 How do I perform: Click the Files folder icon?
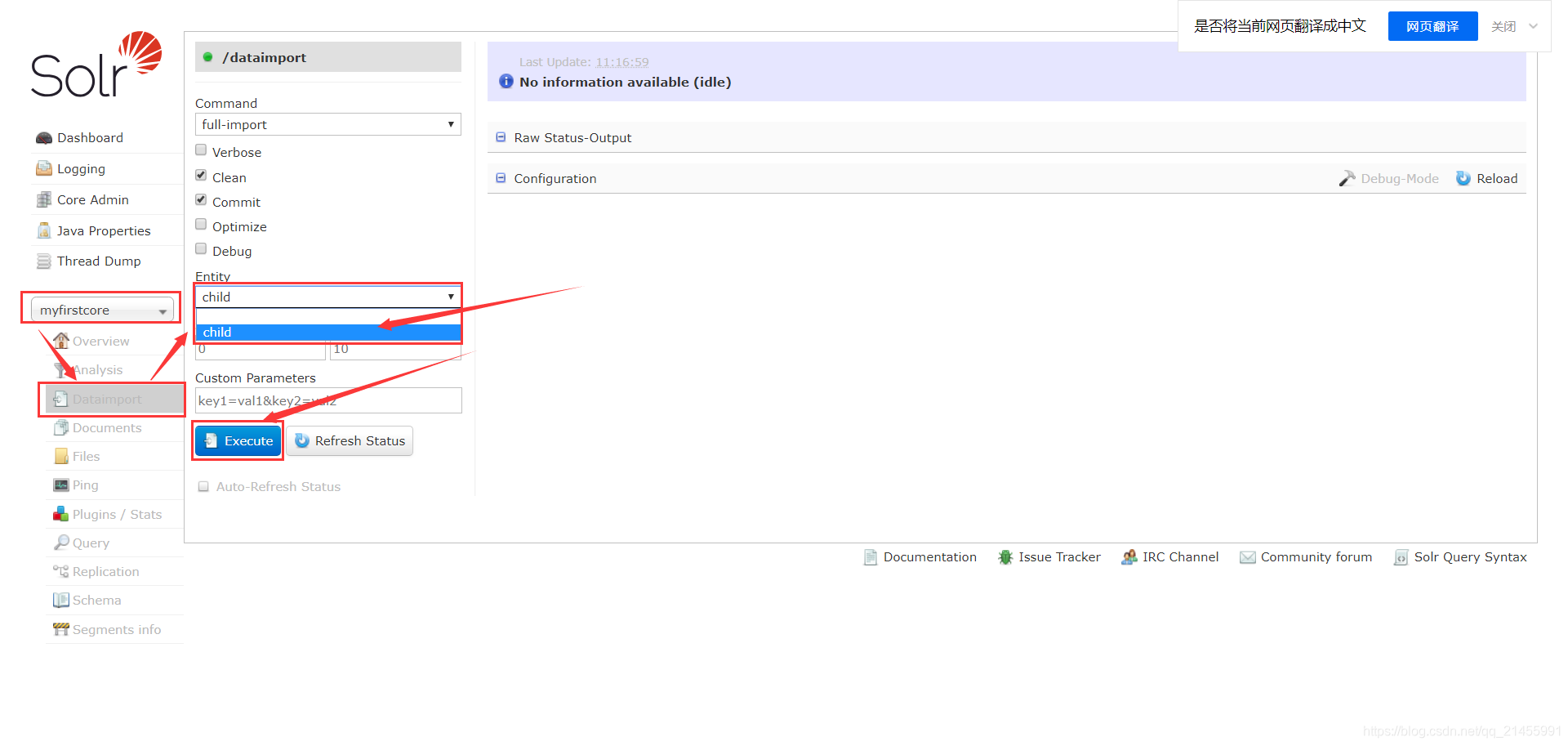click(61, 456)
